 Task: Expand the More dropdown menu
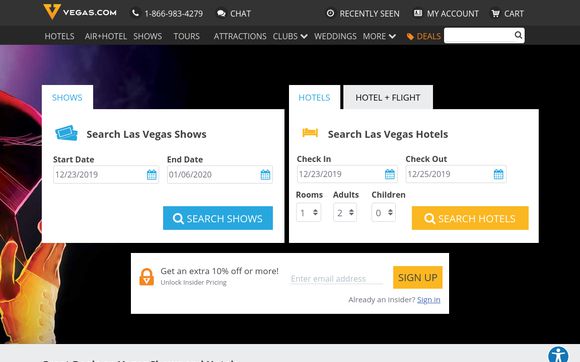379,36
